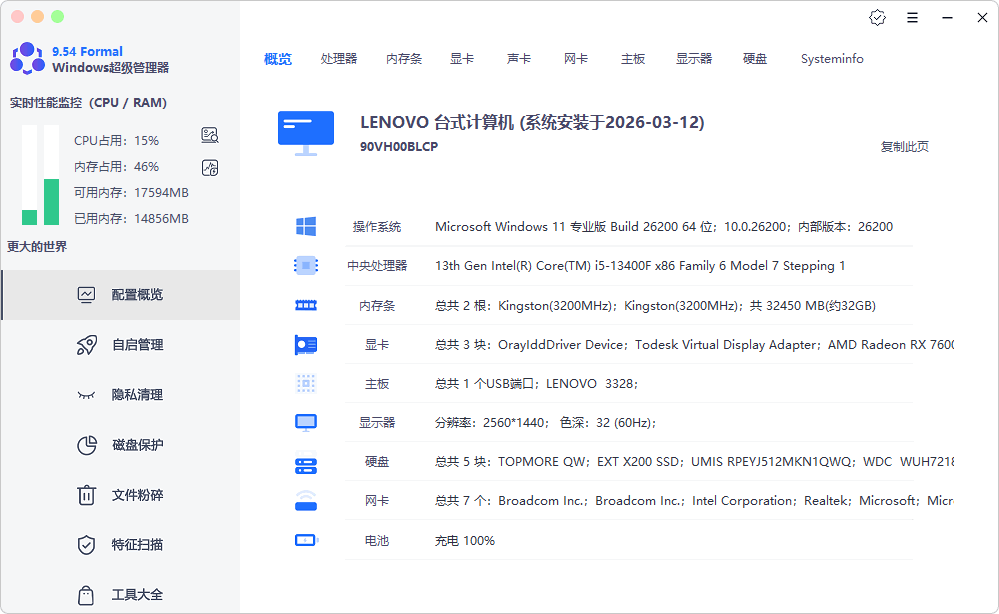Open the 显卡 tab
The height and width of the screenshot is (614, 999).
tap(462, 59)
